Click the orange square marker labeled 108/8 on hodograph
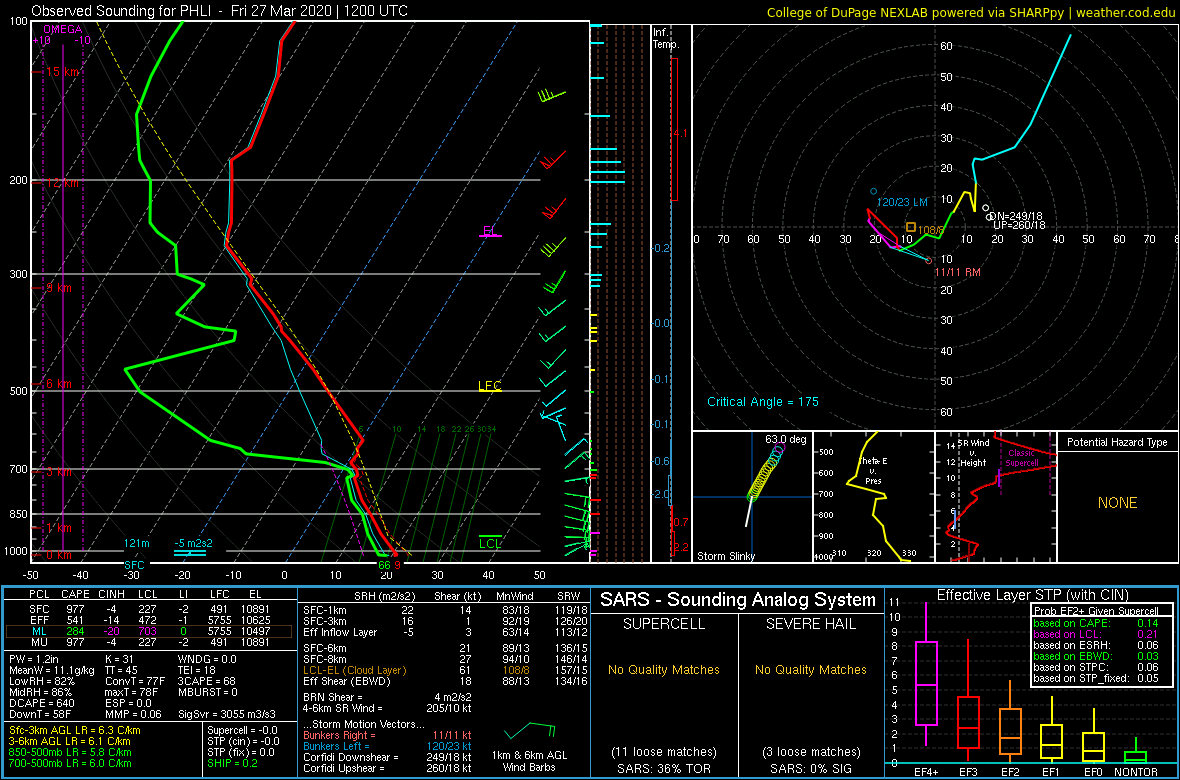 point(911,227)
